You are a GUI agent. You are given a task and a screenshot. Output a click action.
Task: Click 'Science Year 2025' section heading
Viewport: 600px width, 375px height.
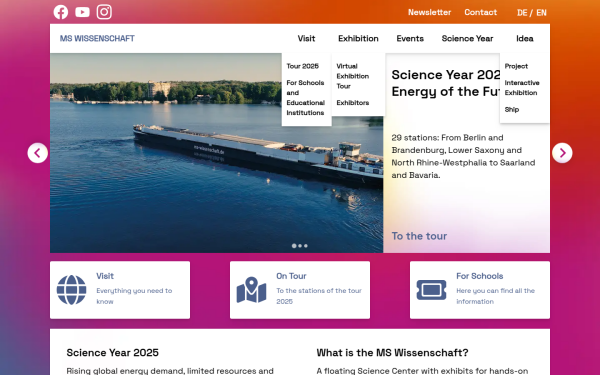click(x=112, y=352)
